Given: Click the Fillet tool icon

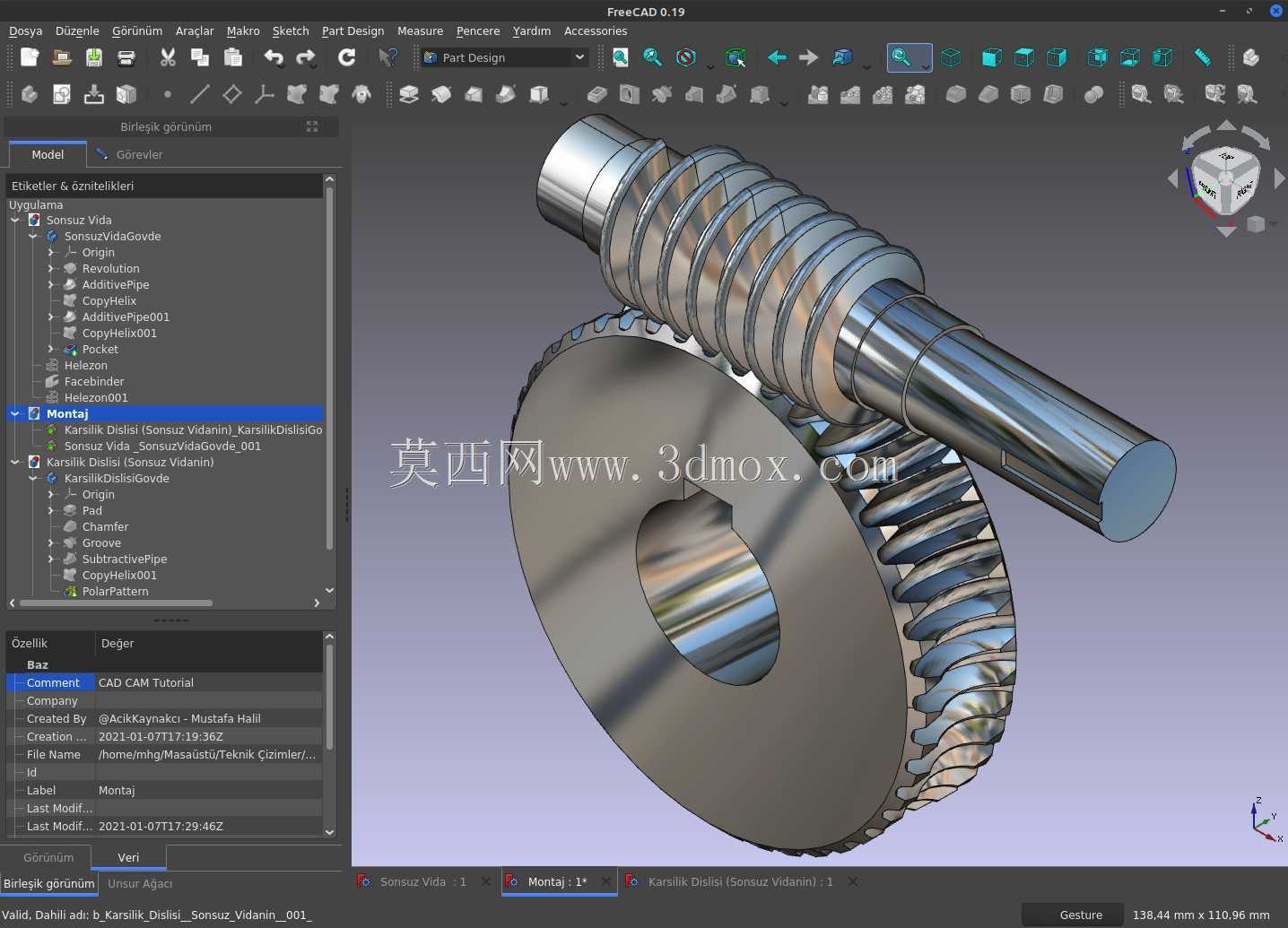Looking at the screenshot, I should tap(956, 94).
